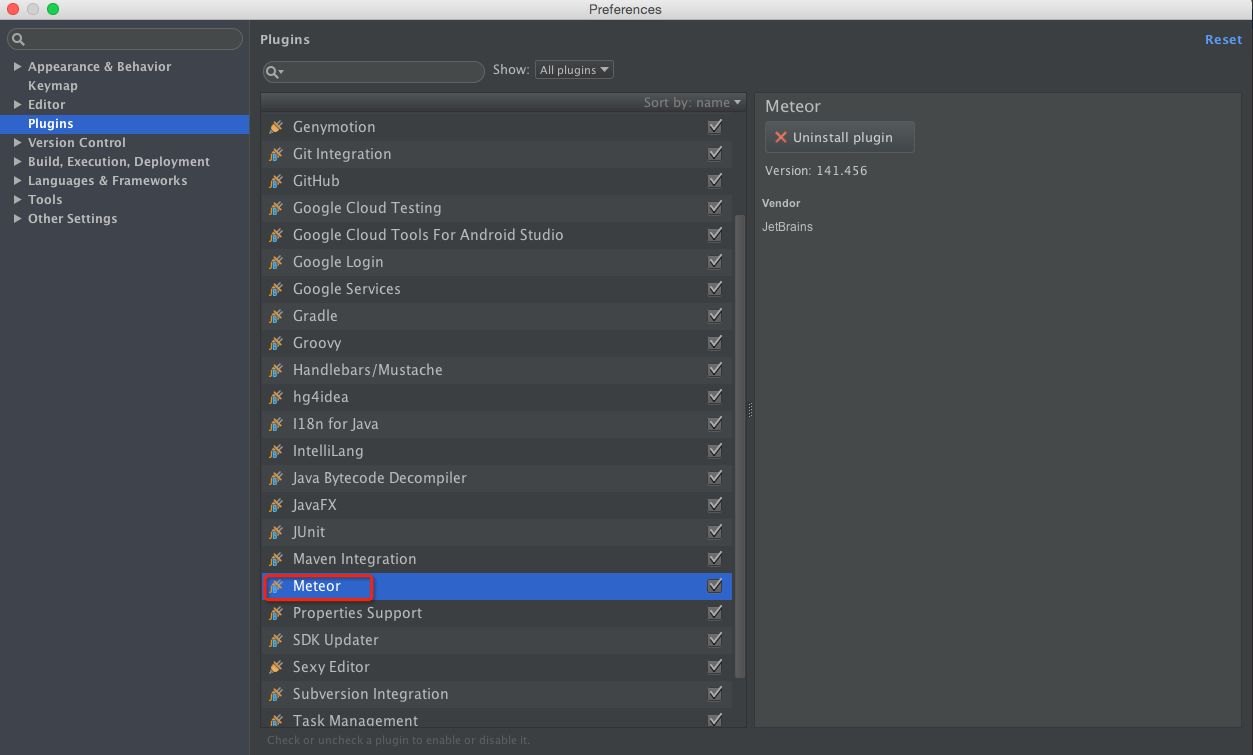Click the Uninstall plugin button
Viewport: 1253px width, 755px height.
pyautogui.click(x=840, y=138)
